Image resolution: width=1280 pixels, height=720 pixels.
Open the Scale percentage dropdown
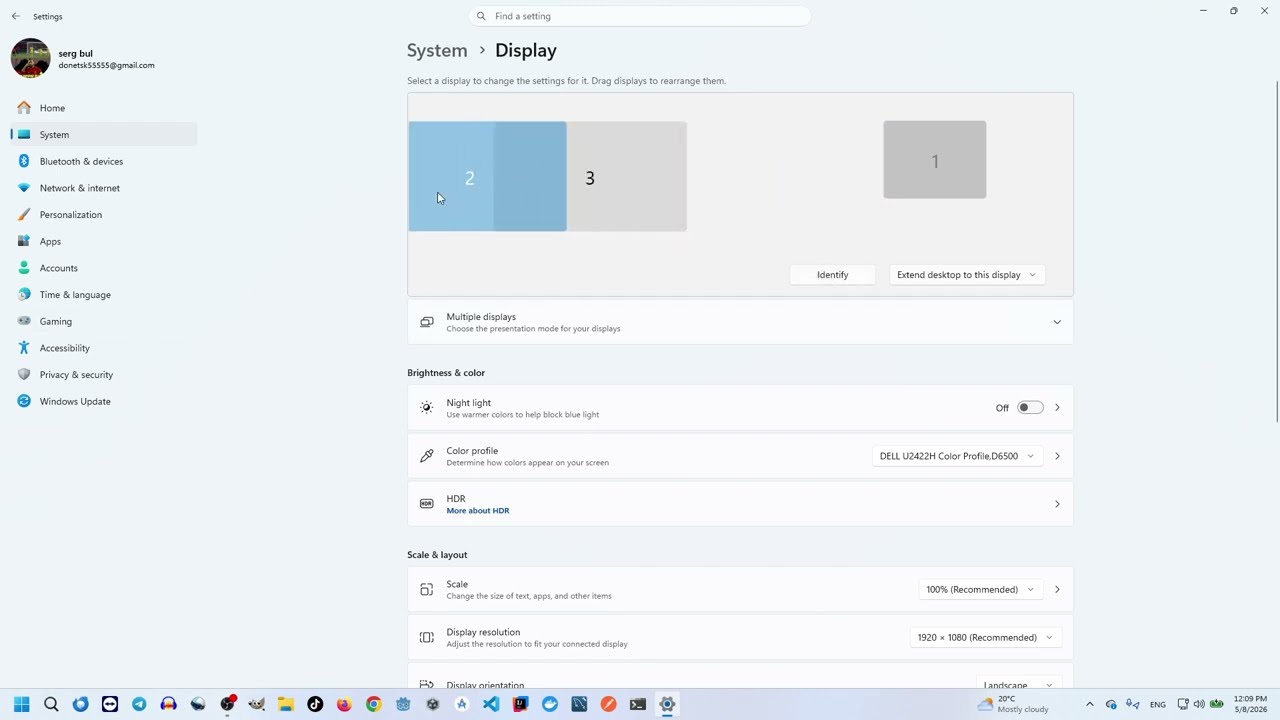(979, 589)
